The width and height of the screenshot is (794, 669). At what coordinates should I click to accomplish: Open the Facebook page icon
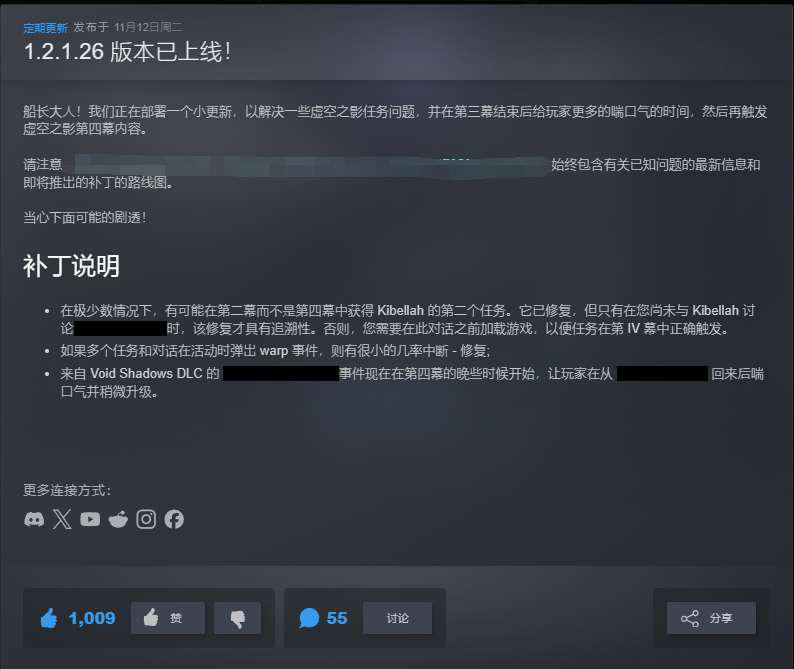174,520
